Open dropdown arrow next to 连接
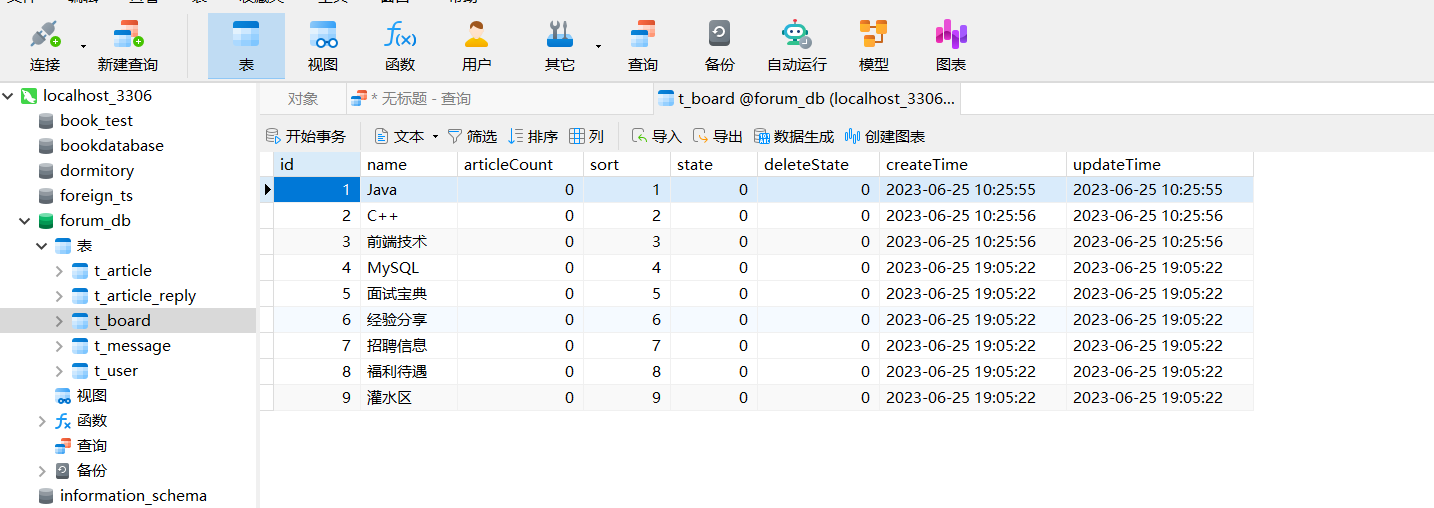Viewport: 1434px width, 508px height. click(x=83, y=46)
